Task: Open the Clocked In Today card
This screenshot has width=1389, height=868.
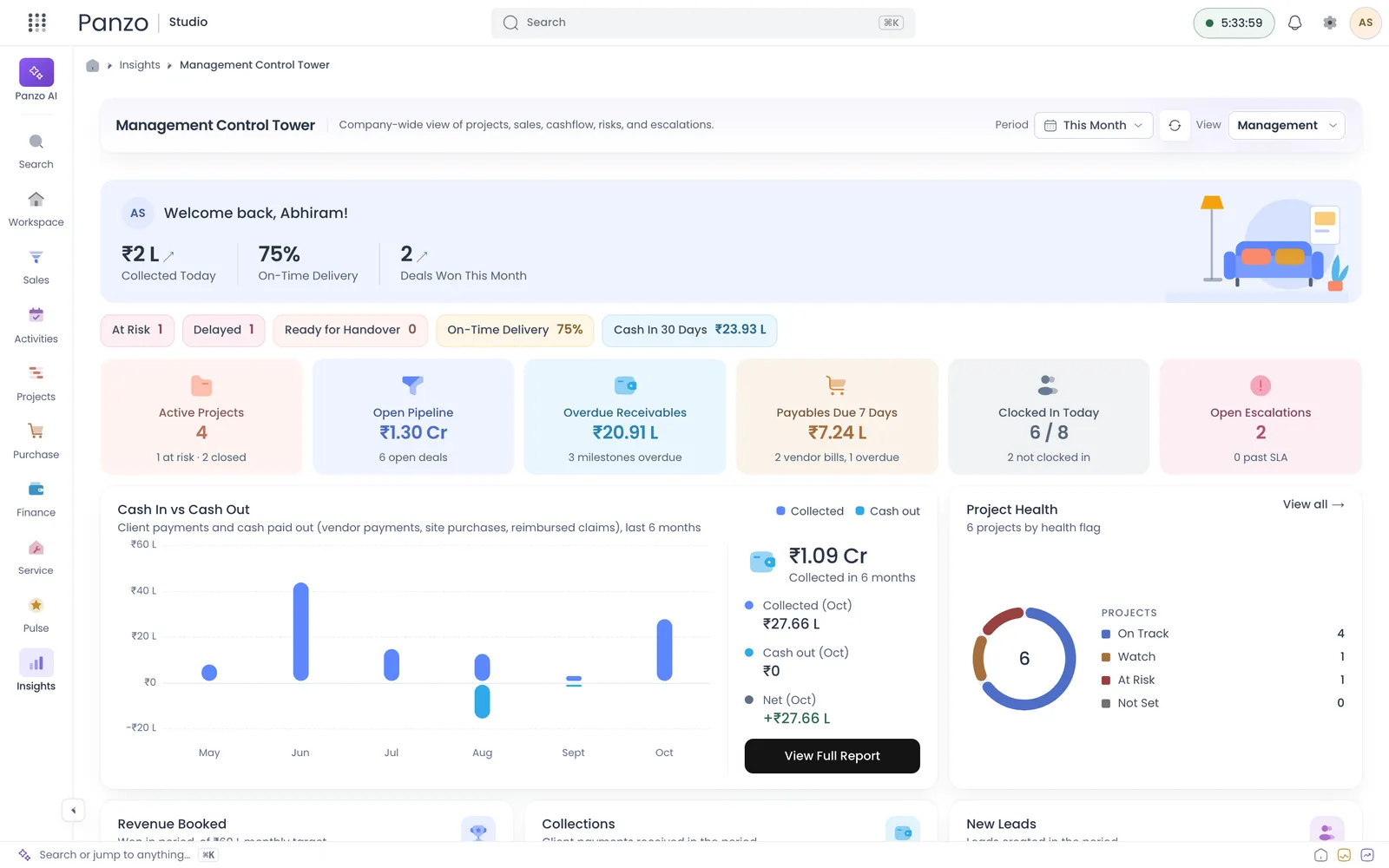Action: (x=1049, y=417)
